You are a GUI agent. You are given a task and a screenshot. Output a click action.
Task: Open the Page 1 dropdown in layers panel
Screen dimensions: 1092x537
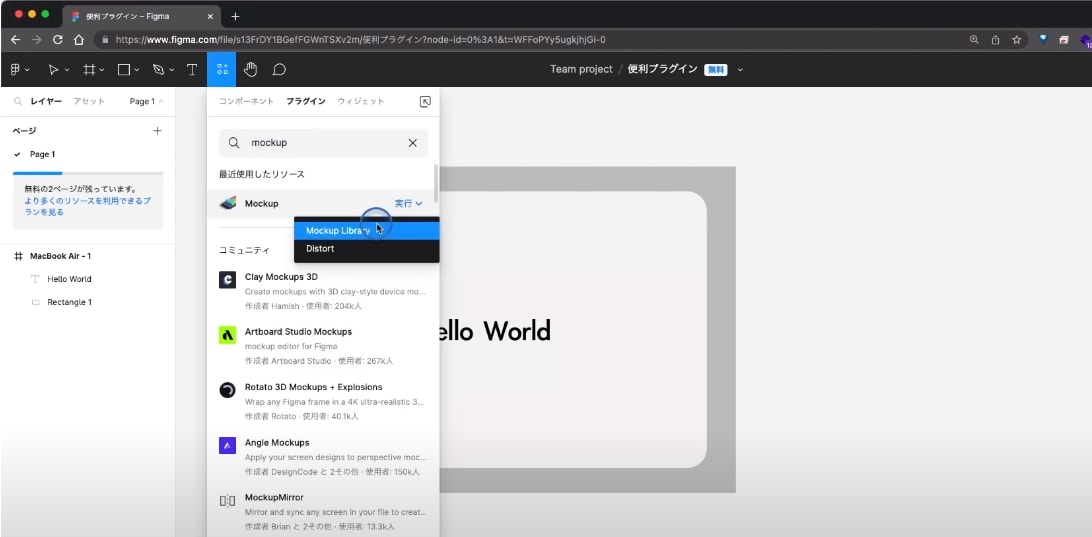[146, 101]
